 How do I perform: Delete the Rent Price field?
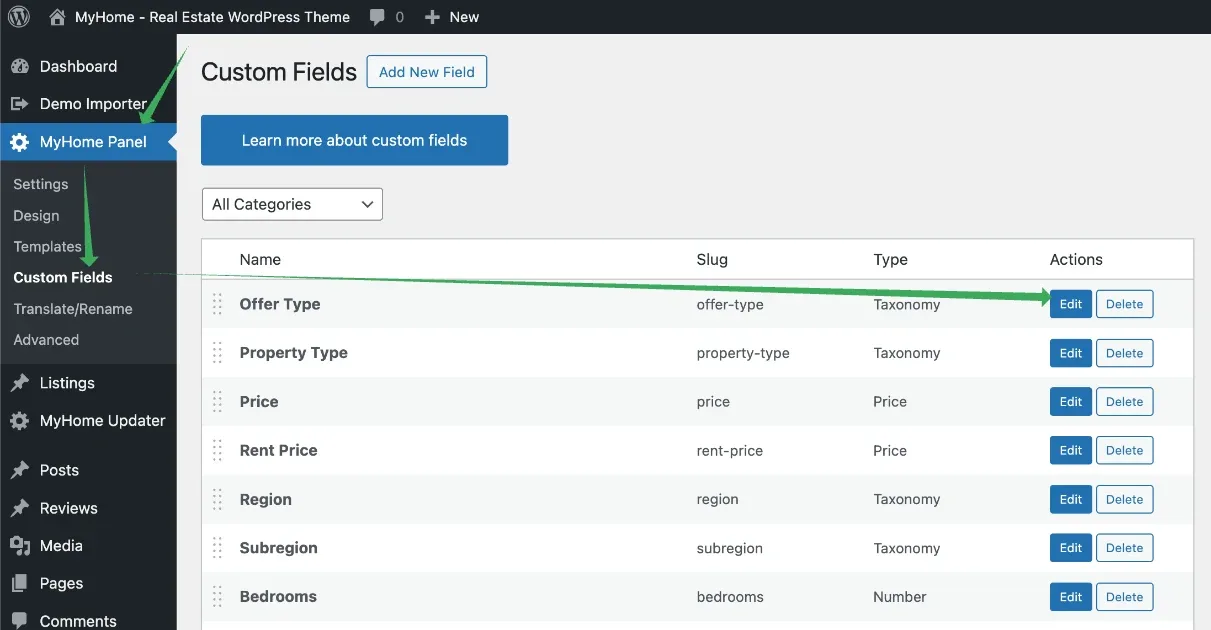[1125, 450]
